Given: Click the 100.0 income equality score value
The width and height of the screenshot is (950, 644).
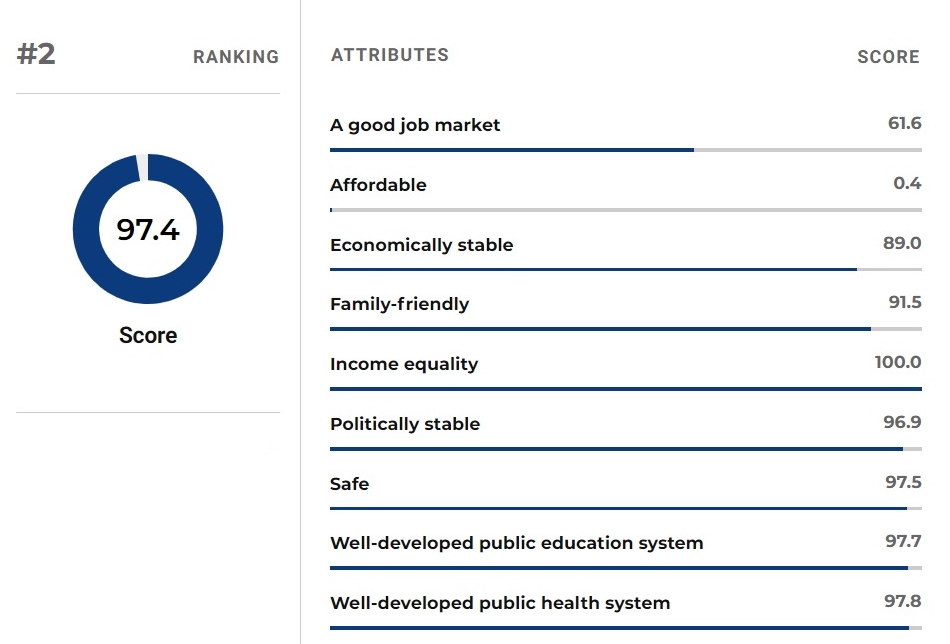Looking at the screenshot, I should (x=898, y=362).
